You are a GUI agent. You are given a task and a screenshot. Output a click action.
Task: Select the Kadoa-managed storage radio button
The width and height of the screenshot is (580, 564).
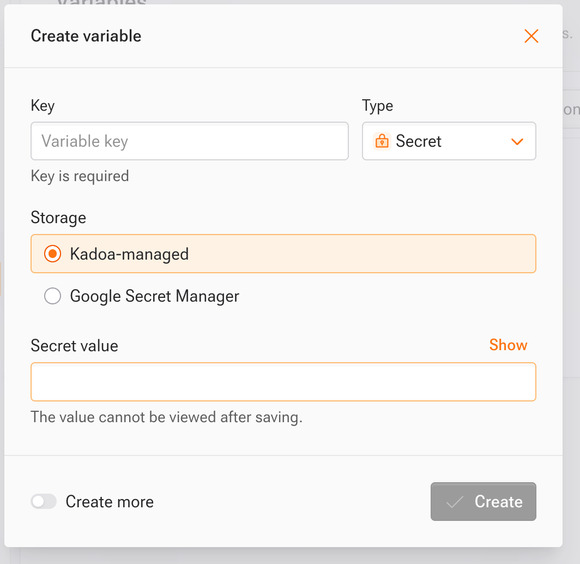pyautogui.click(x=53, y=254)
